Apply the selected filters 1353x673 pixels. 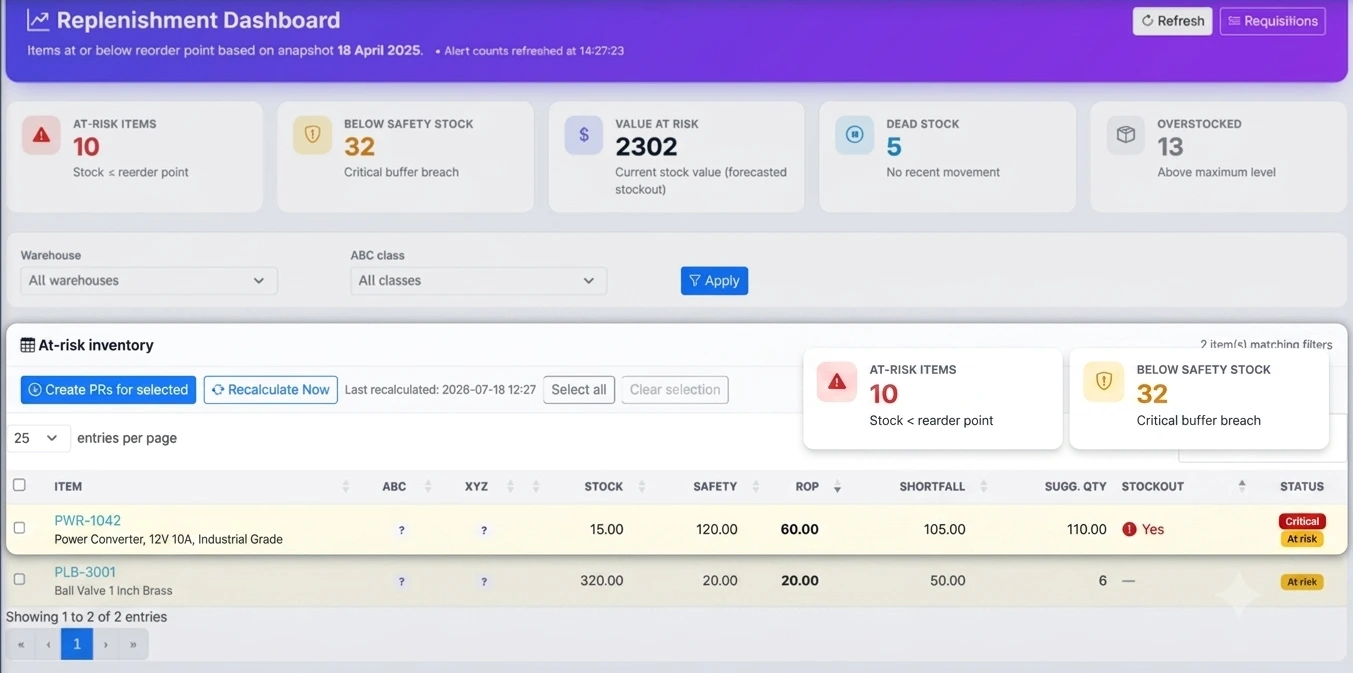tap(714, 281)
